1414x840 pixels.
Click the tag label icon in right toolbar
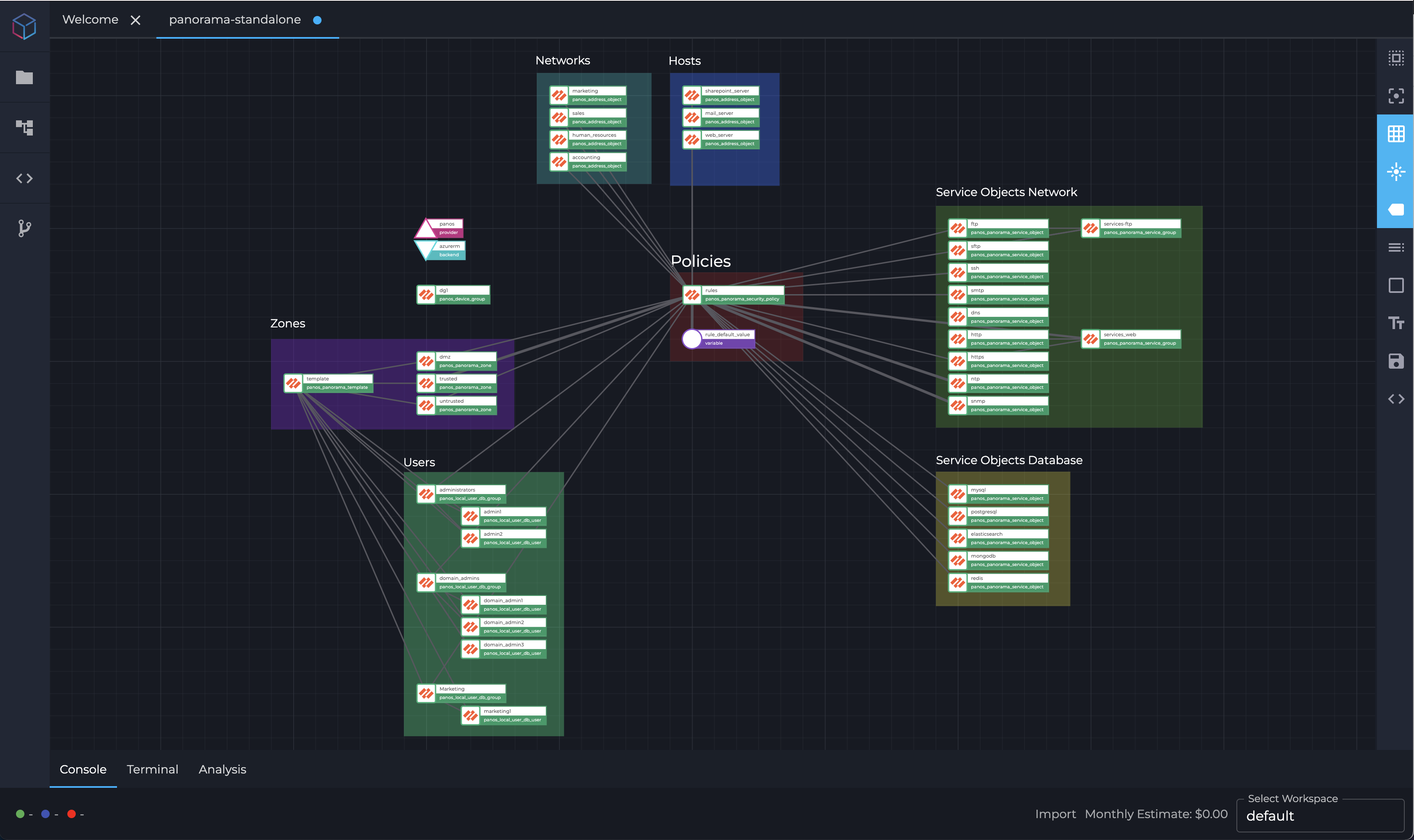coord(1396,210)
